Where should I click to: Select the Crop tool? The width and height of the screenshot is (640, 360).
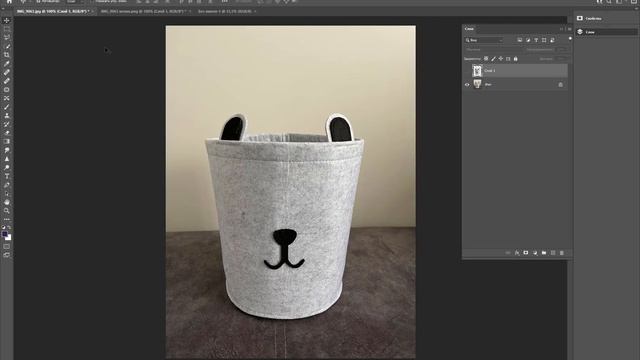7,55
